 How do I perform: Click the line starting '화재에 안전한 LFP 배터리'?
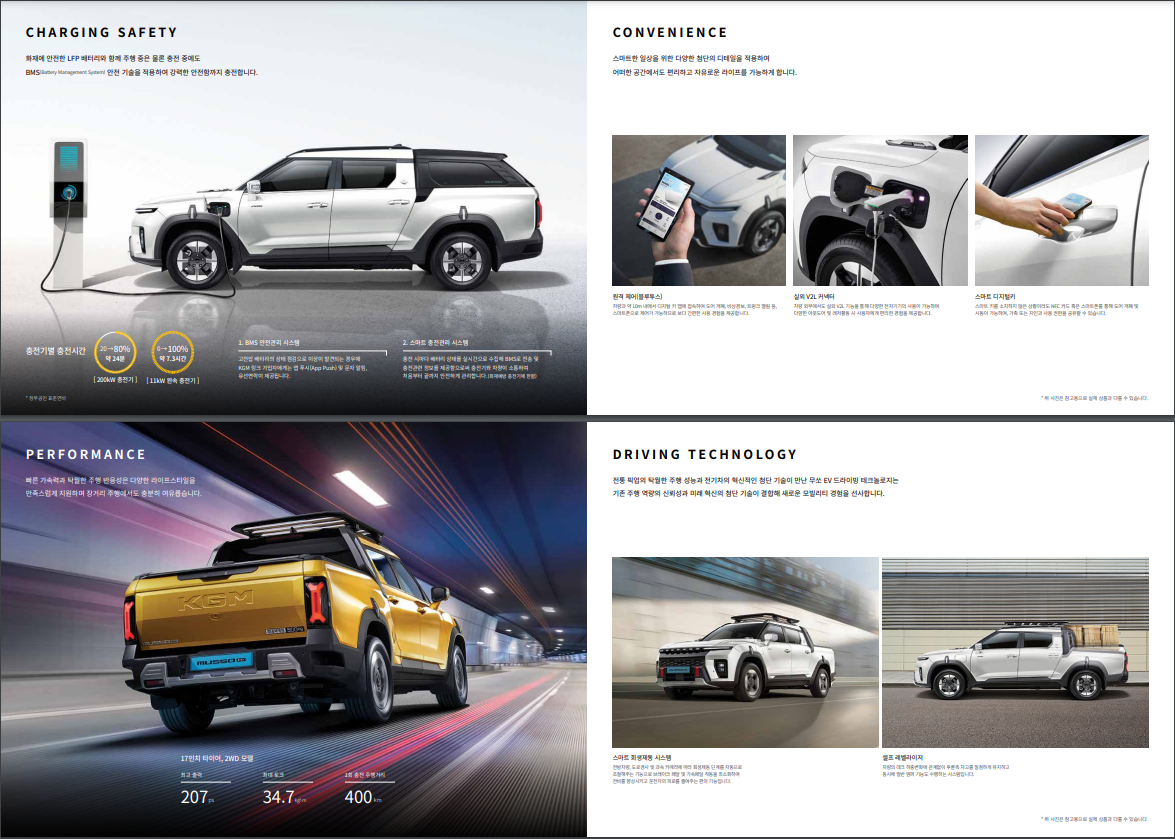pos(113,58)
